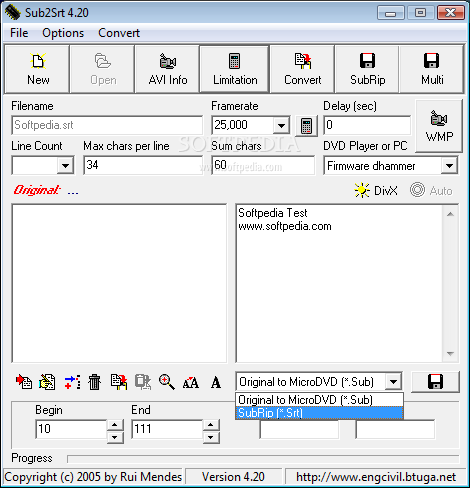
Task: Click the Delay (sec) input field
Action: 367,125
